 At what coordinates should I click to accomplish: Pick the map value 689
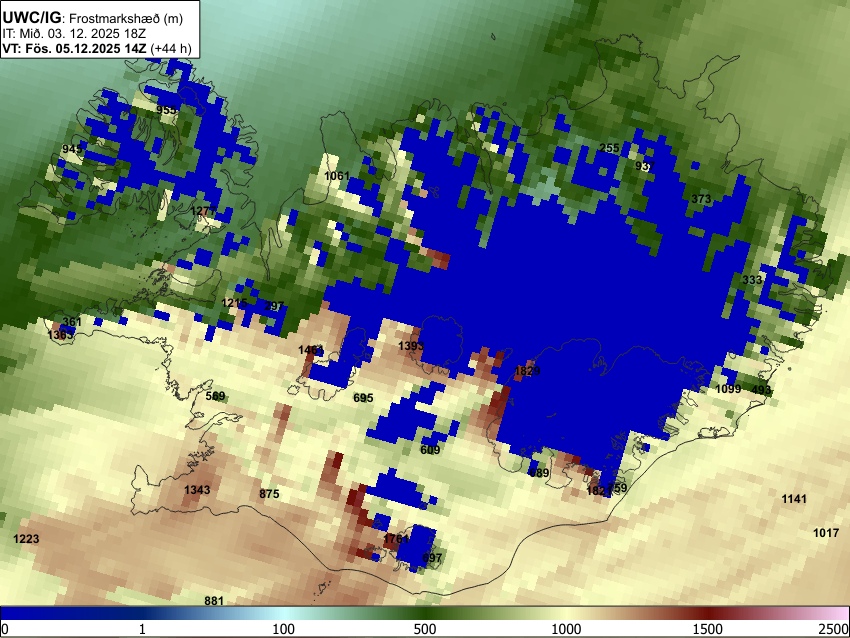[539, 473]
